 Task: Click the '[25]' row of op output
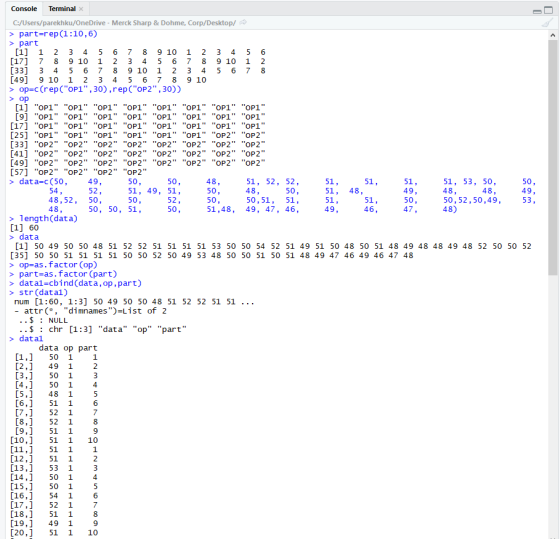coord(138,135)
